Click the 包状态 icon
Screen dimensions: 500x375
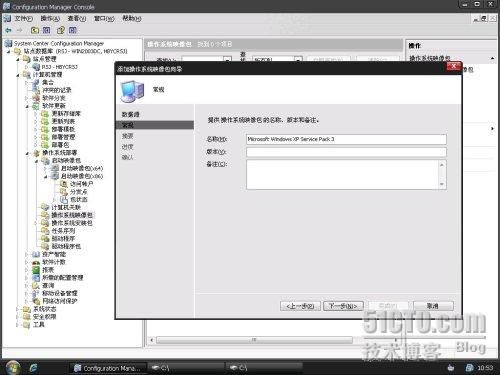tap(64, 199)
